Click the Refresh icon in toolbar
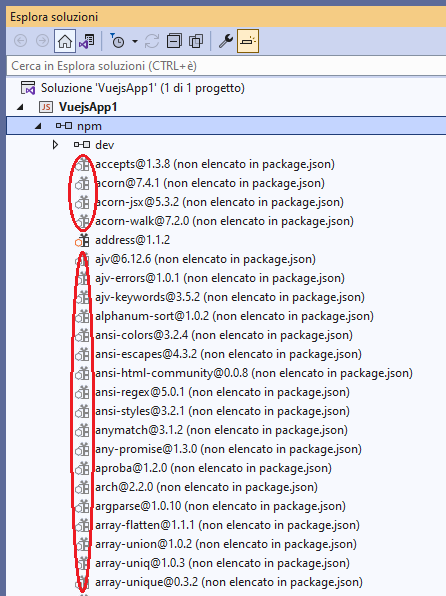 152,41
